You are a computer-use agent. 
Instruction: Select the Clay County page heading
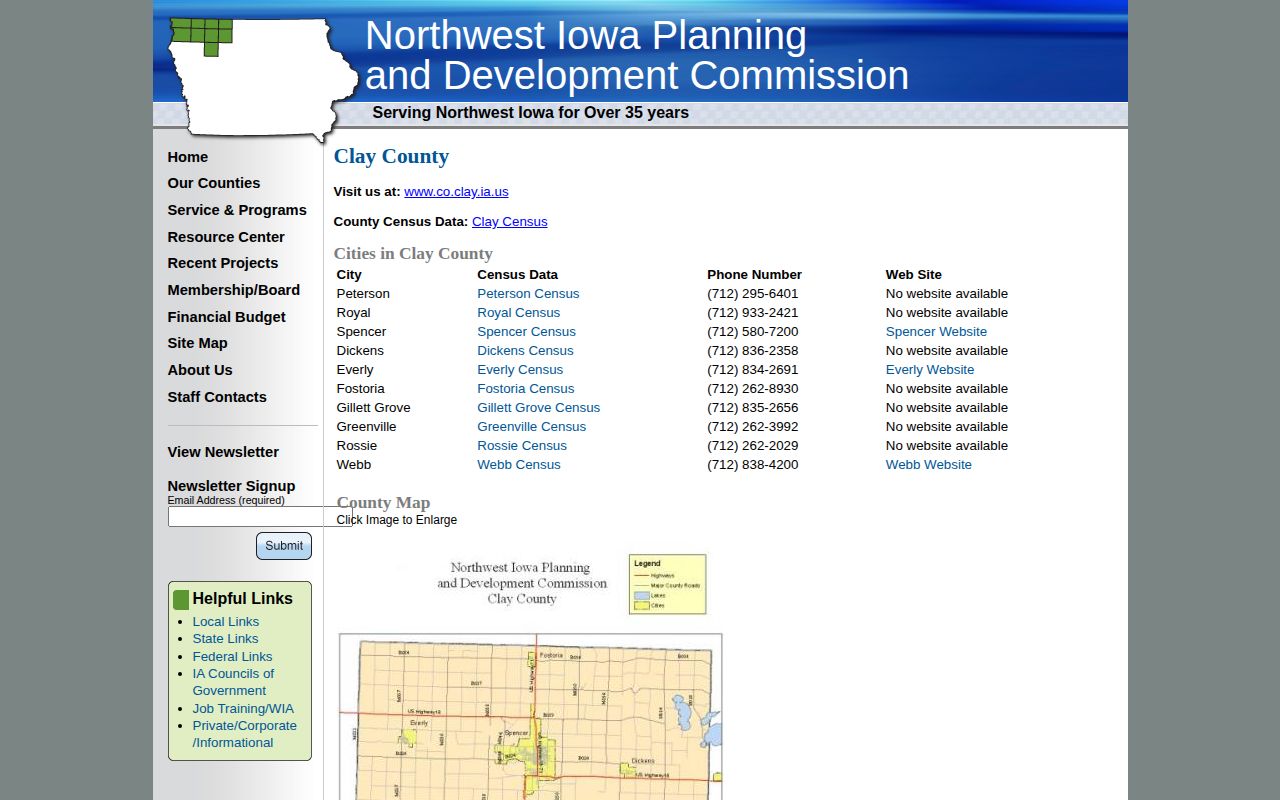[391, 156]
